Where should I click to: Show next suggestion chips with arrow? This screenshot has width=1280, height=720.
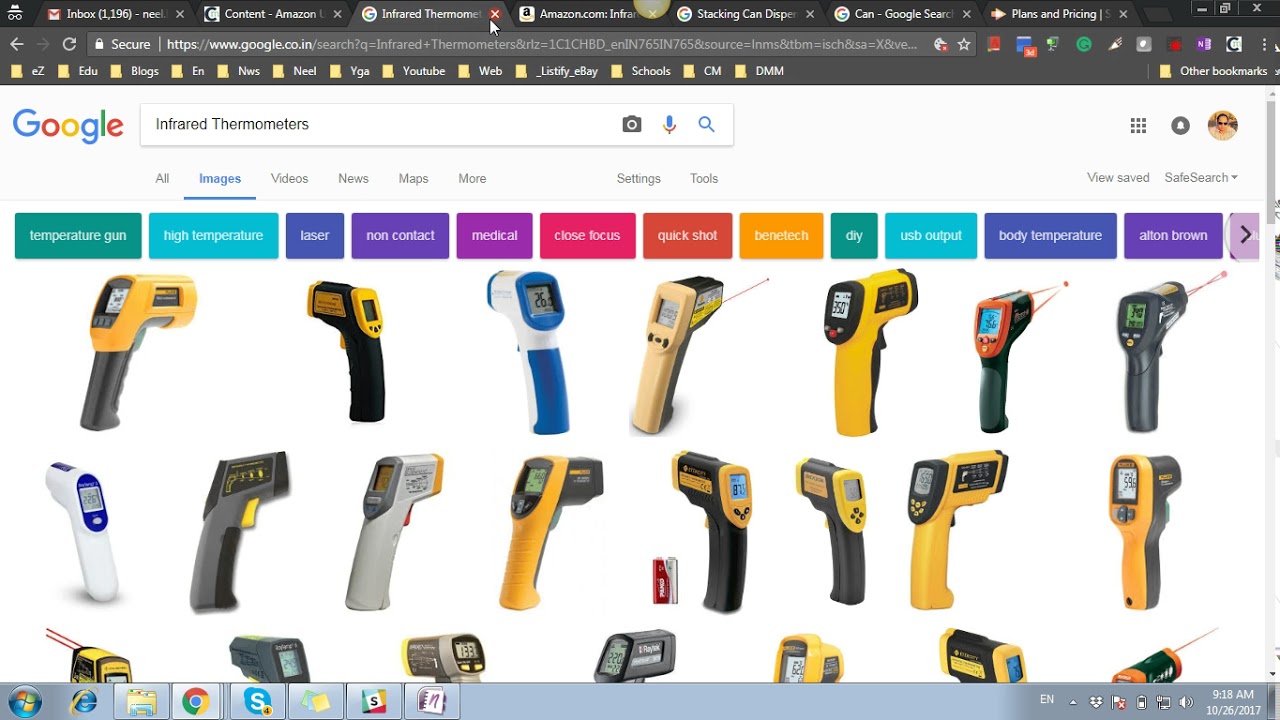click(1245, 235)
